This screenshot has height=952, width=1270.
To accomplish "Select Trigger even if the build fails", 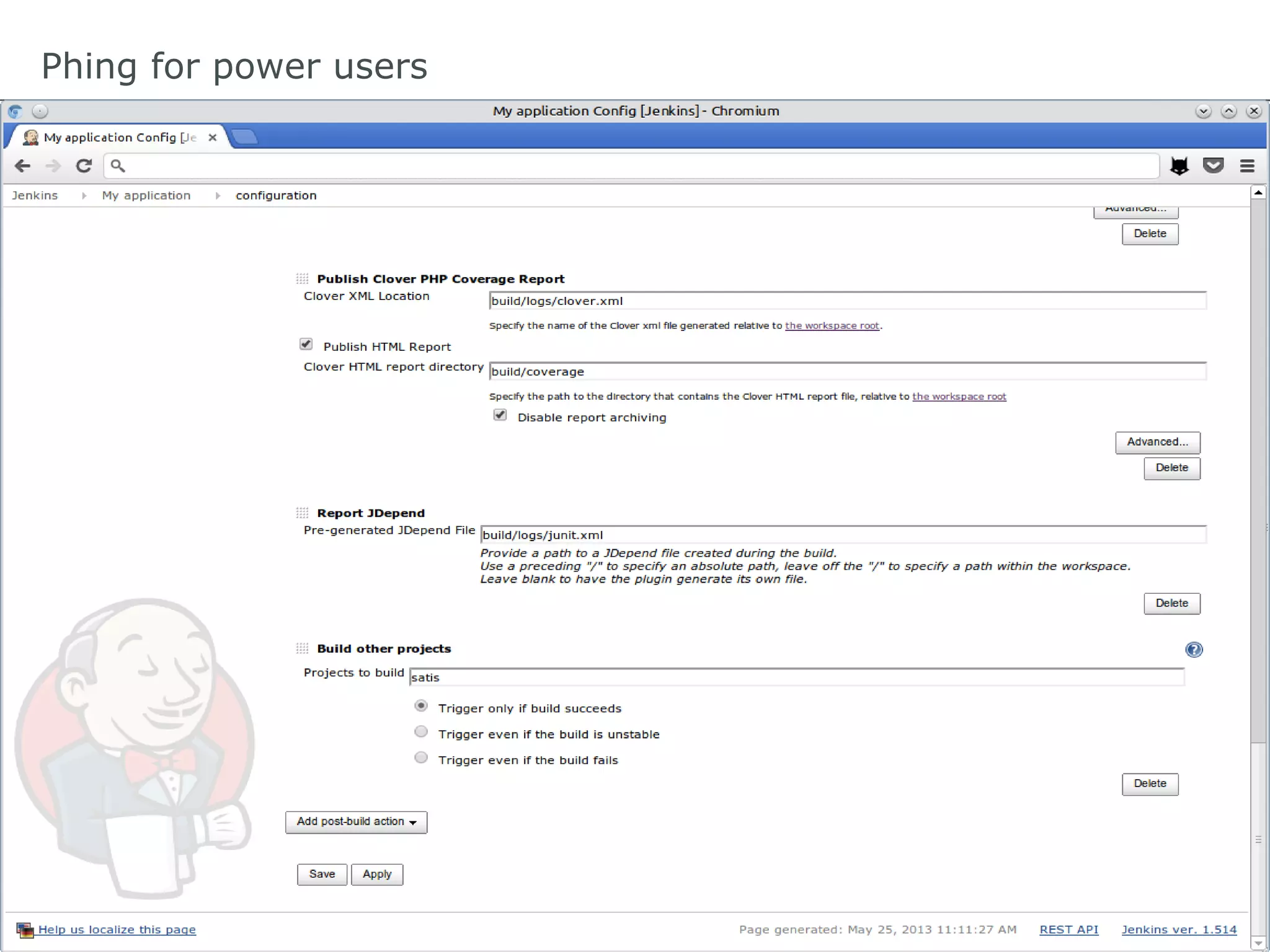I will (x=421, y=758).
